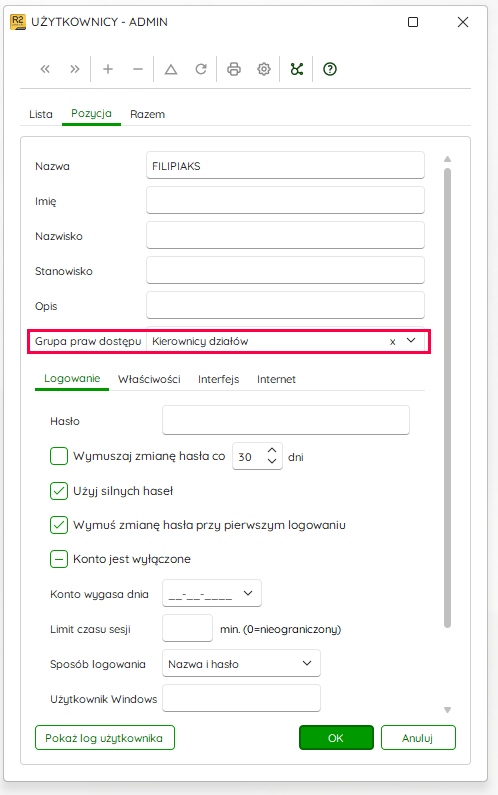Decrease password change days value

click(x=272, y=461)
